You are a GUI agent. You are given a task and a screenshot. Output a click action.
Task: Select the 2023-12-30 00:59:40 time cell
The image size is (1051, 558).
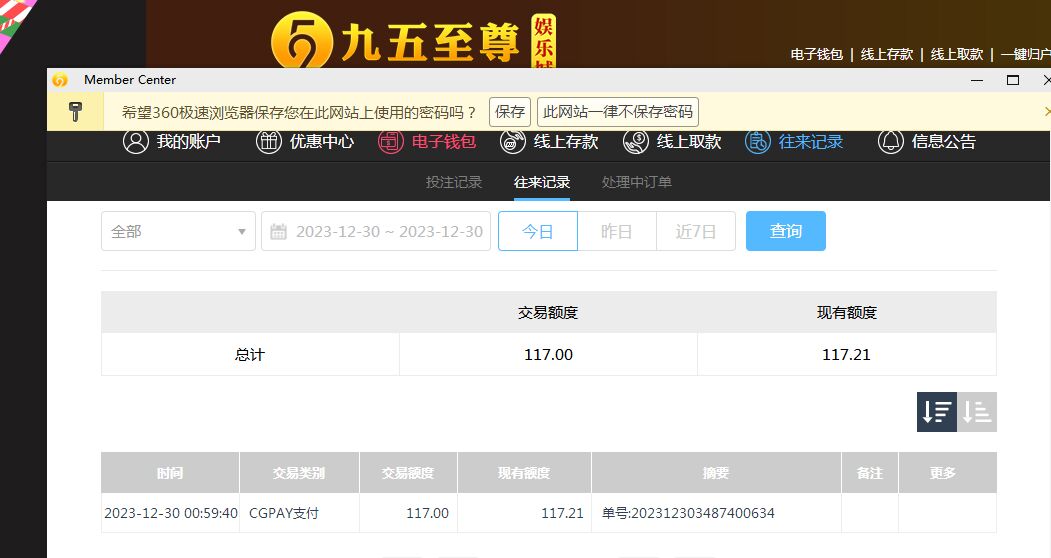pos(171,513)
